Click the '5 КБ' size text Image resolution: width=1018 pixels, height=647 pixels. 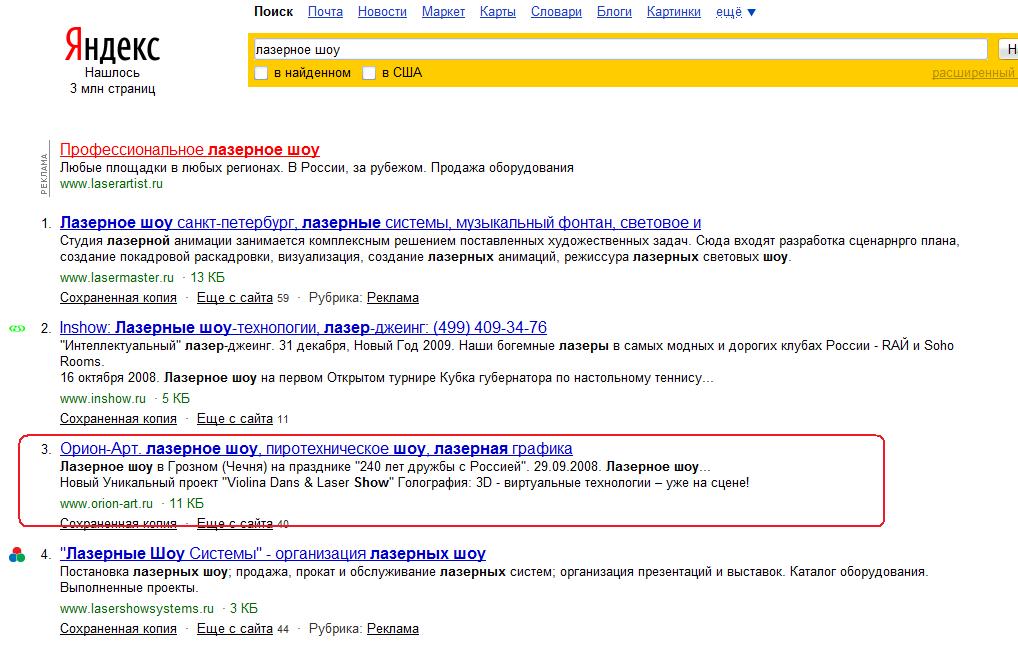click(175, 398)
